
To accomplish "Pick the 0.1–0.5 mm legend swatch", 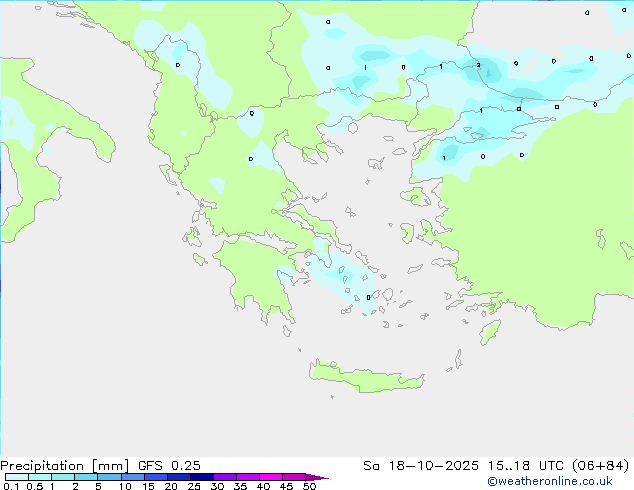I will [17, 477].
